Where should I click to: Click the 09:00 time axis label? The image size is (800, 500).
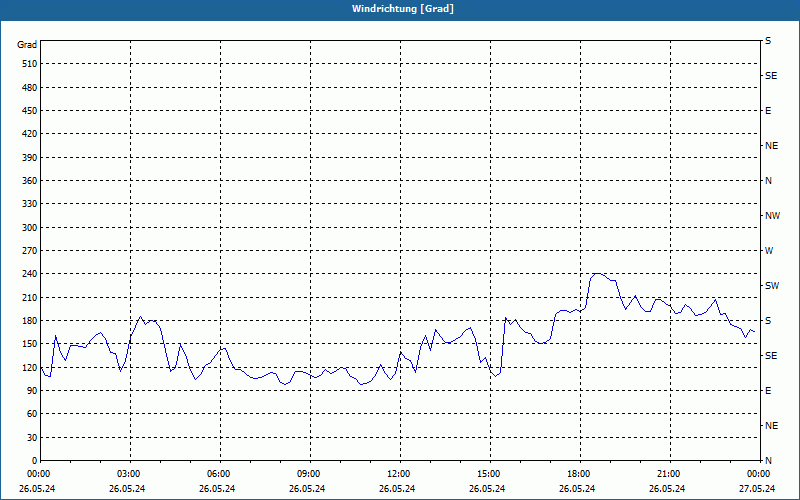click(x=310, y=473)
